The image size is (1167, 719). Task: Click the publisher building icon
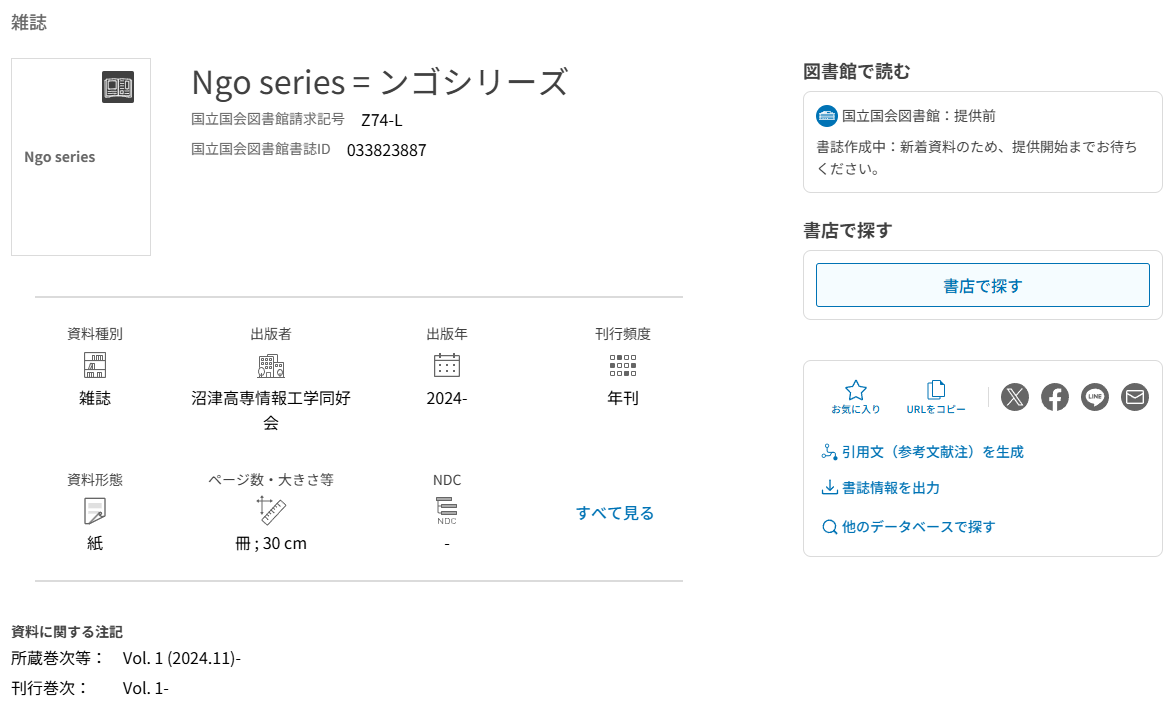pos(271,365)
